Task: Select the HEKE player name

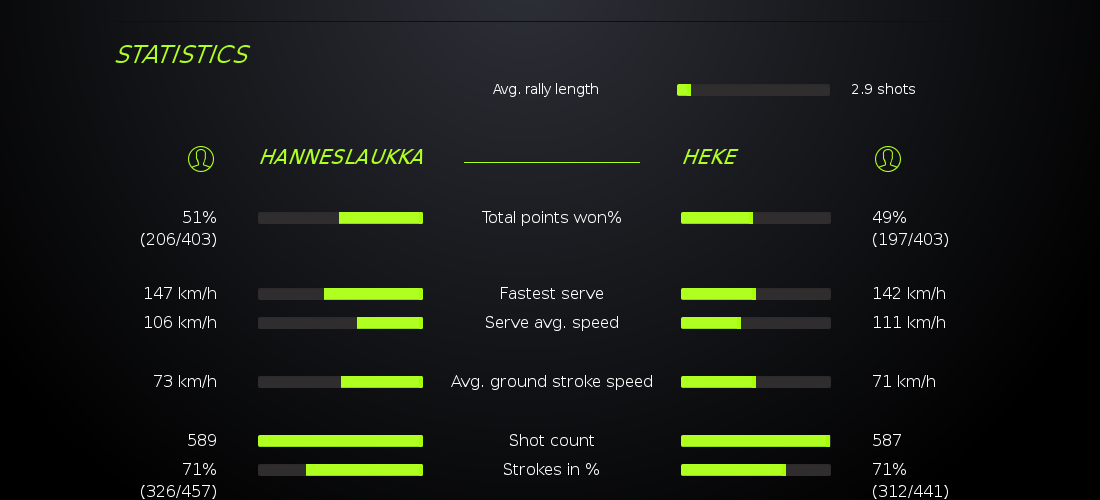Action: pyautogui.click(x=709, y=157)
